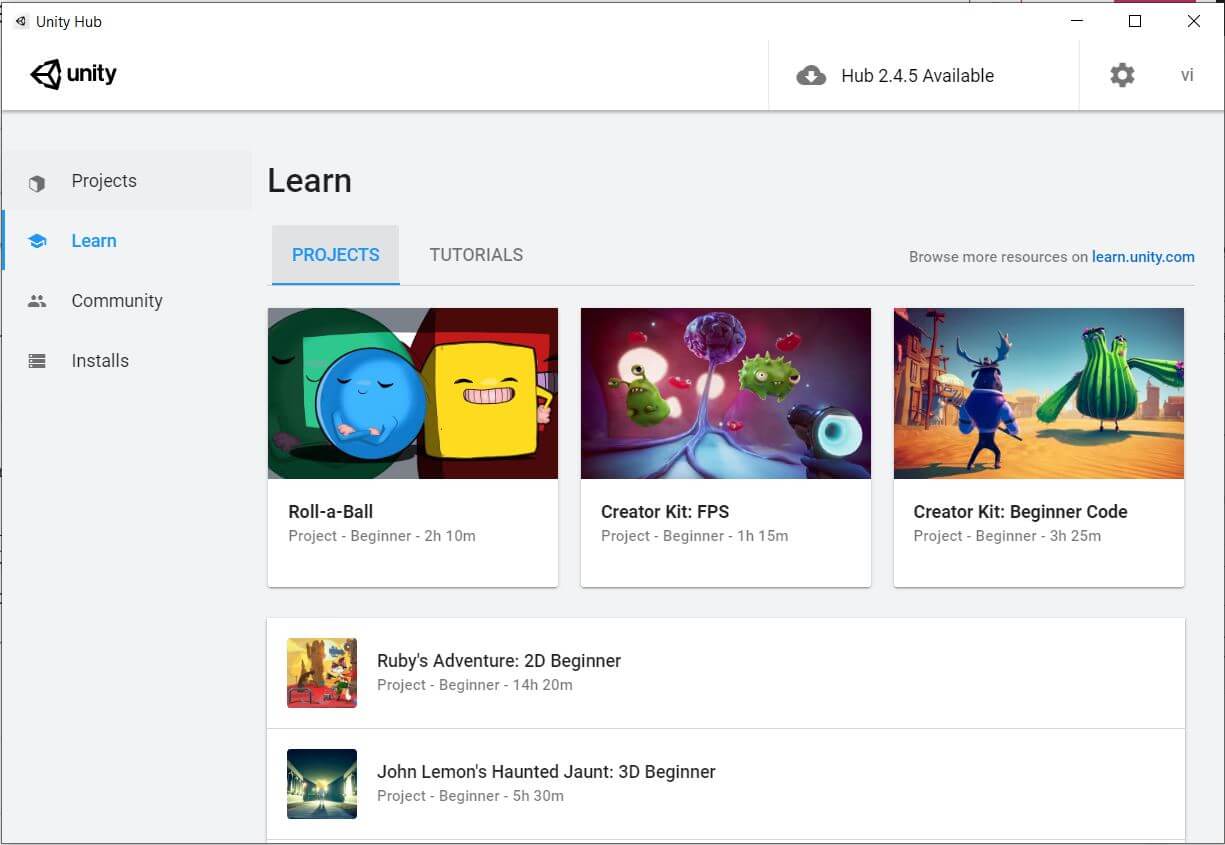Maximize the Unity Hub window
This screenshot has width=1225, height=845.
[1135, 21]
